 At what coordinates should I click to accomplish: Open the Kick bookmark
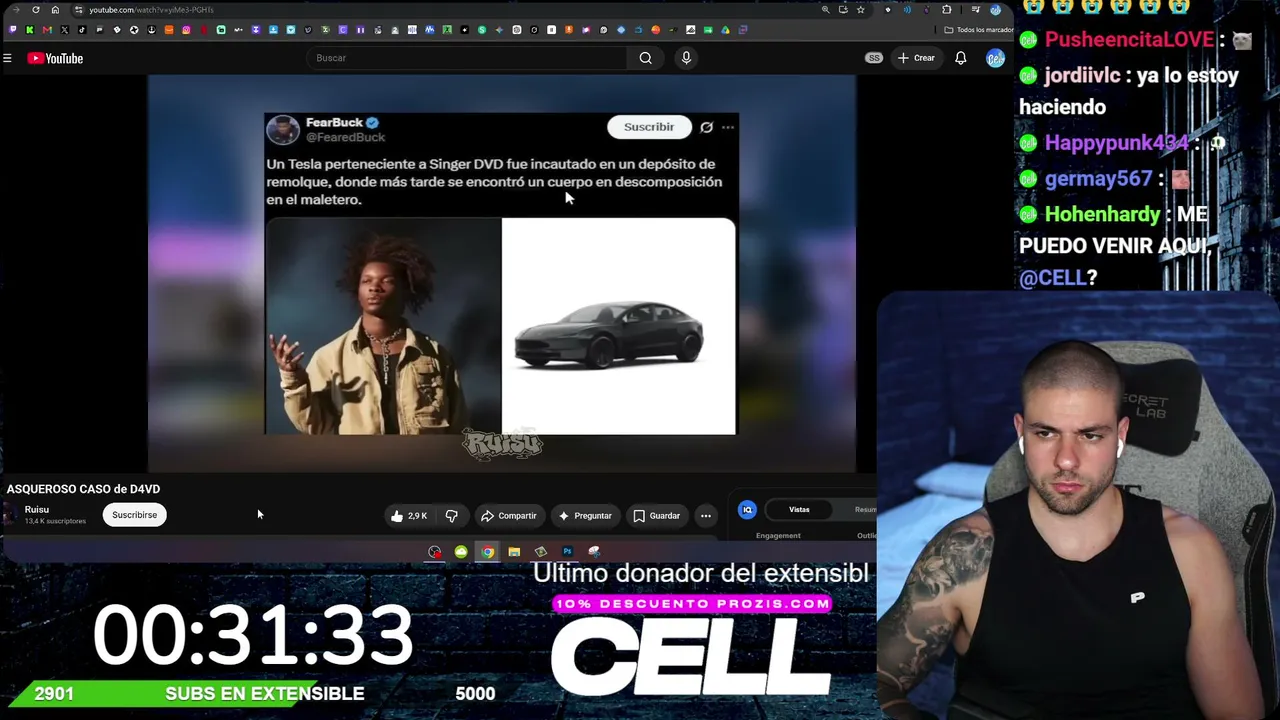pos(30,30)
